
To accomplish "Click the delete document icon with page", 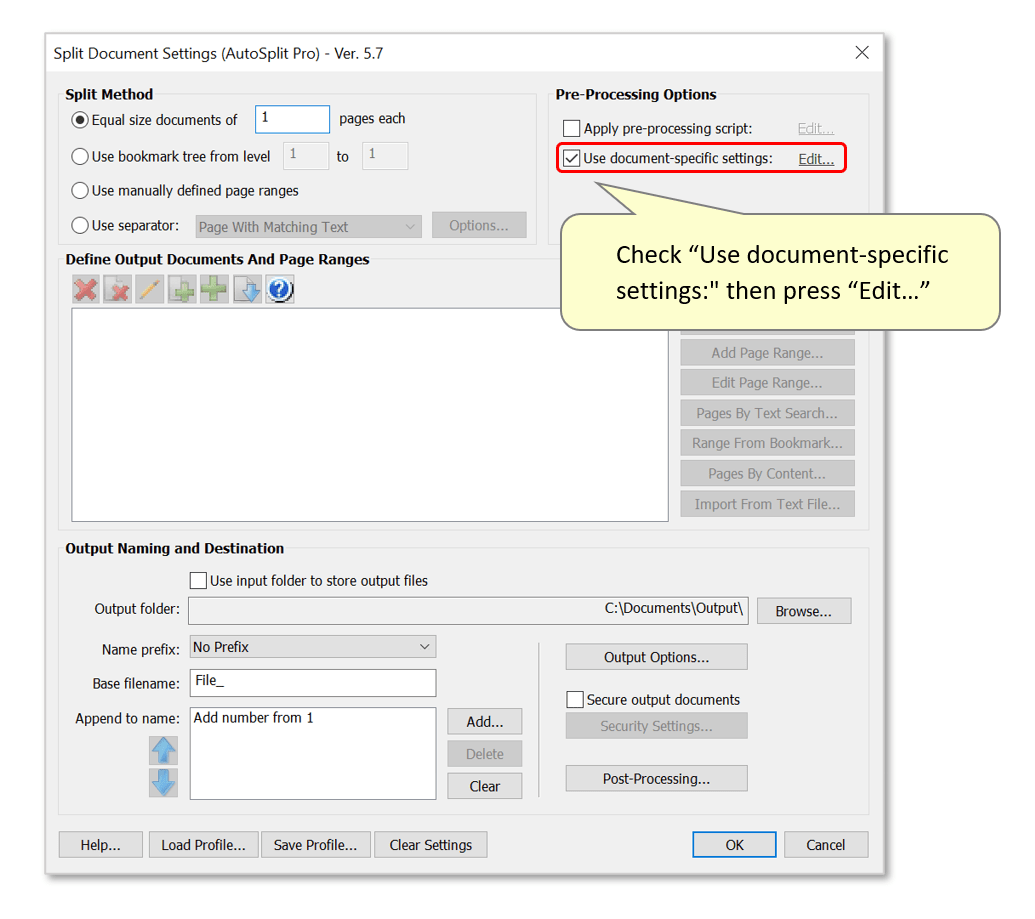I will tap(117, 290).
